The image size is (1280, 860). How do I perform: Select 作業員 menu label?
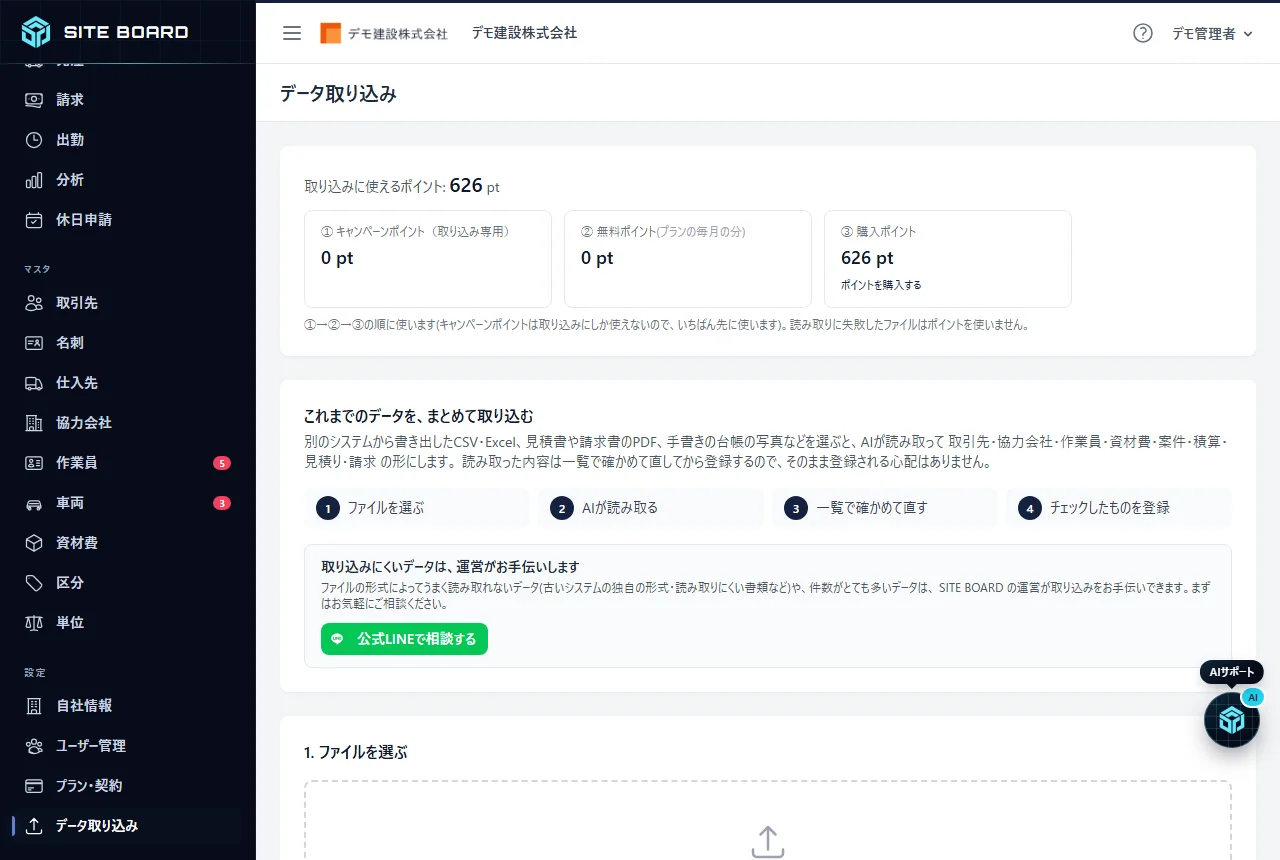pos(77,463)
